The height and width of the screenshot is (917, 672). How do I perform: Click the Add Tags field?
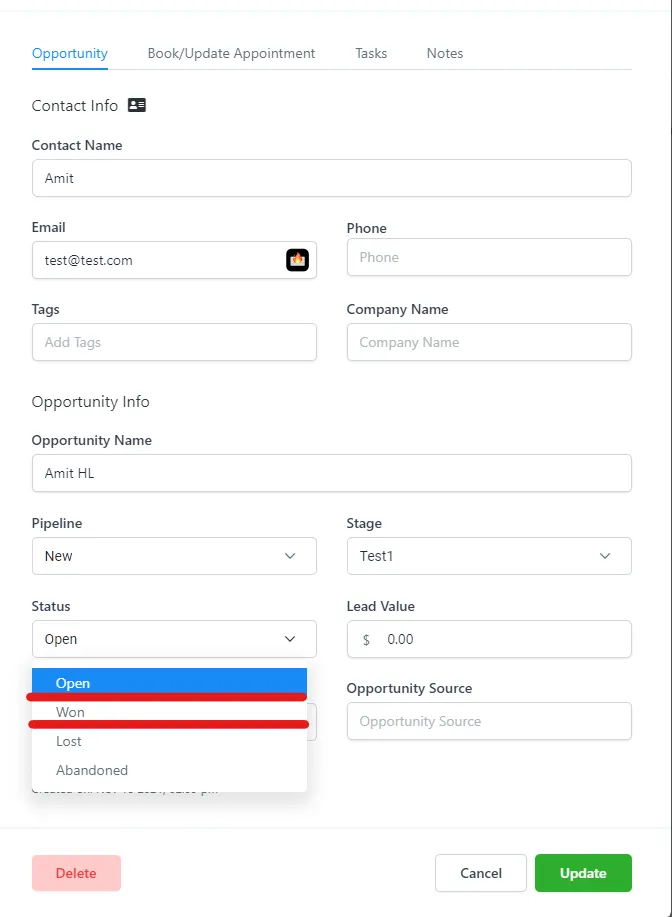tap(174, 342)
